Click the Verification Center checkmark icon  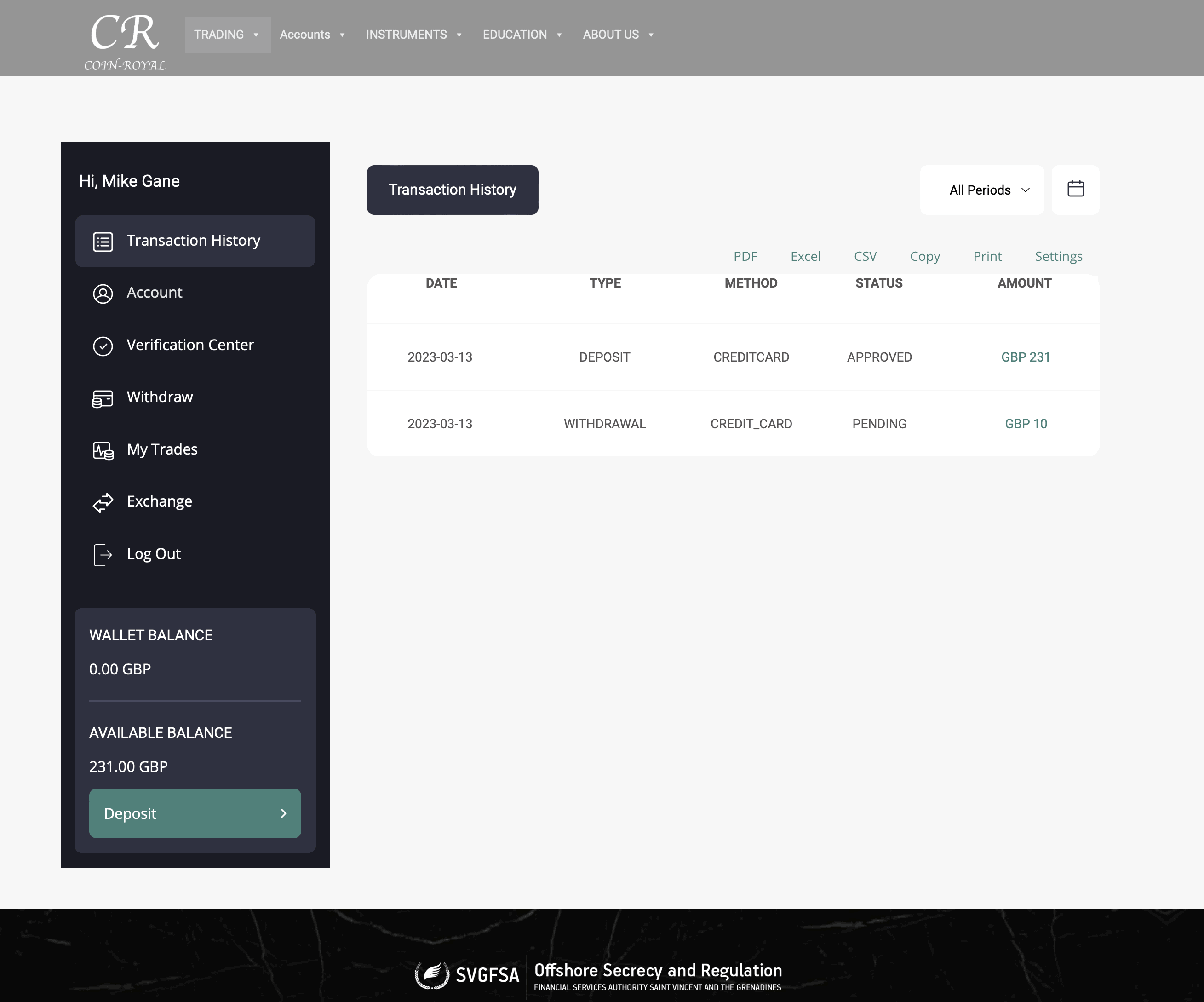click(103, 346)
